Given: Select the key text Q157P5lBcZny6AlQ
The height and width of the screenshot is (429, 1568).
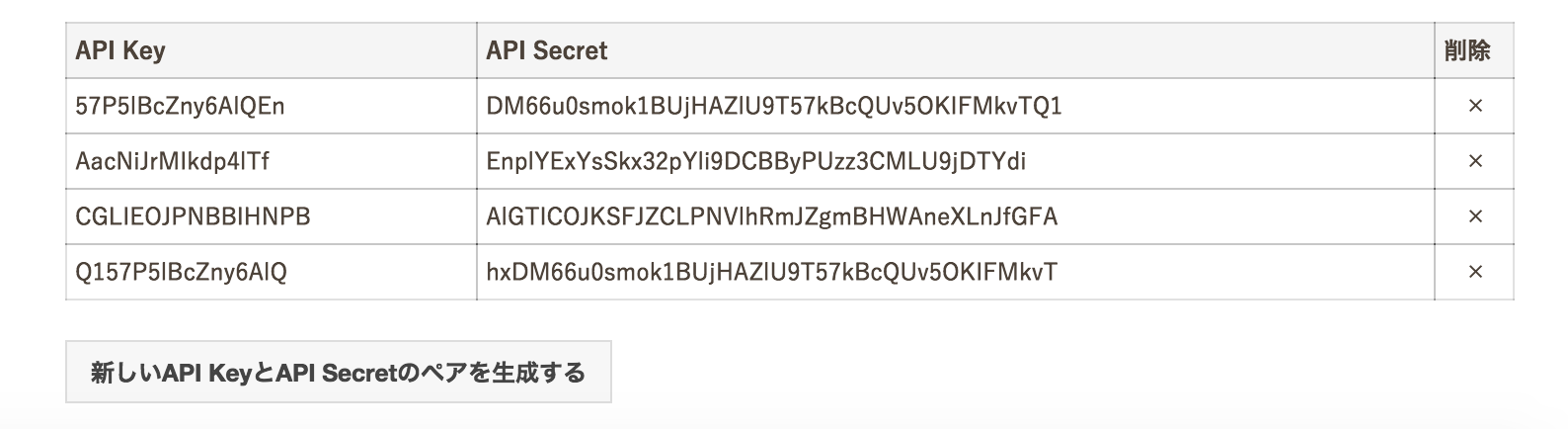Looking at the screenshot, I should (x=181, y=272).
